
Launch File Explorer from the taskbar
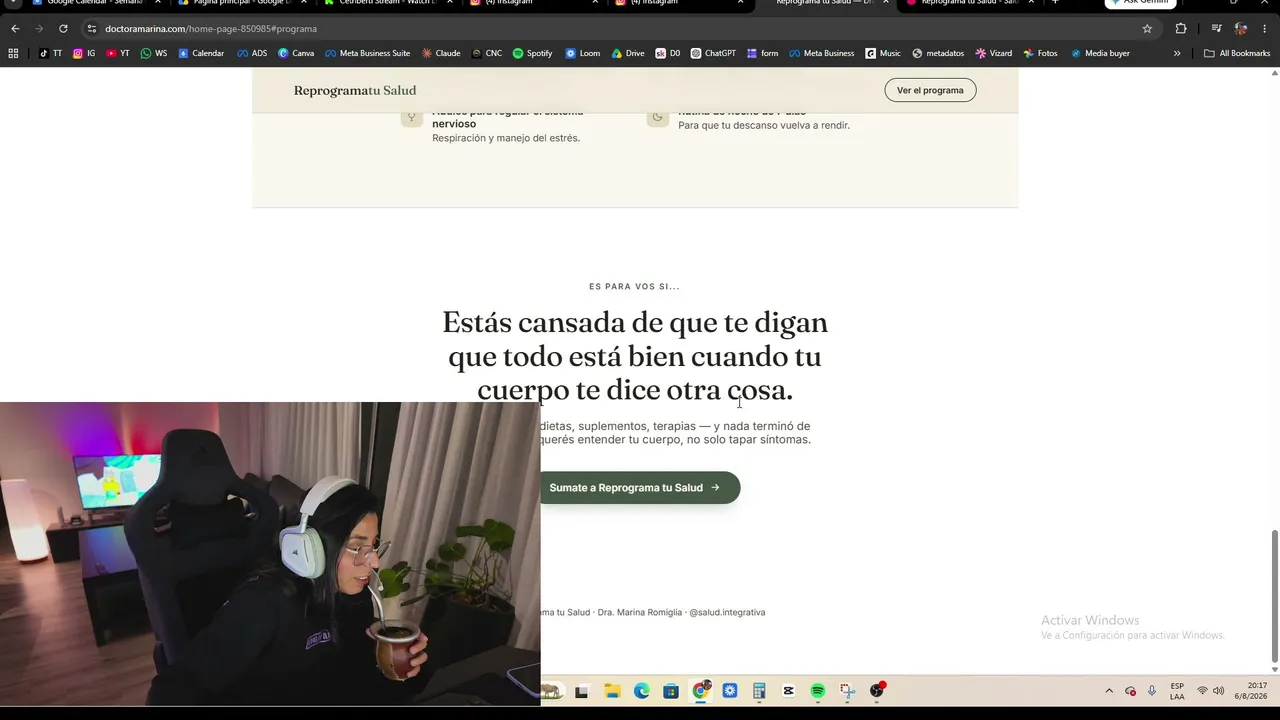612,691
